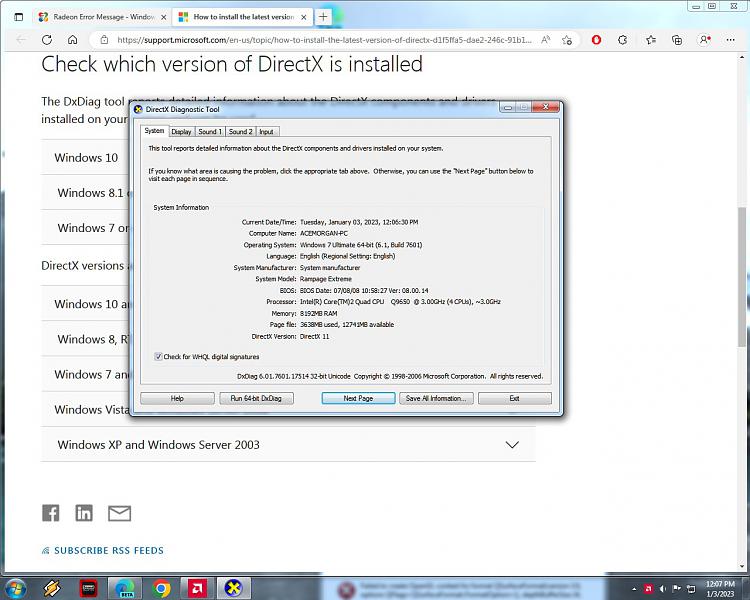
Task: Open the Action Center flag icon
Action: [x=676, y=589]
